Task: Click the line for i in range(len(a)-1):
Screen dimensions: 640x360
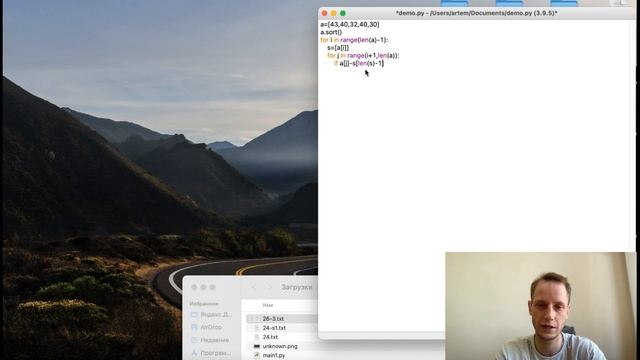Action: tap(354, 40)
